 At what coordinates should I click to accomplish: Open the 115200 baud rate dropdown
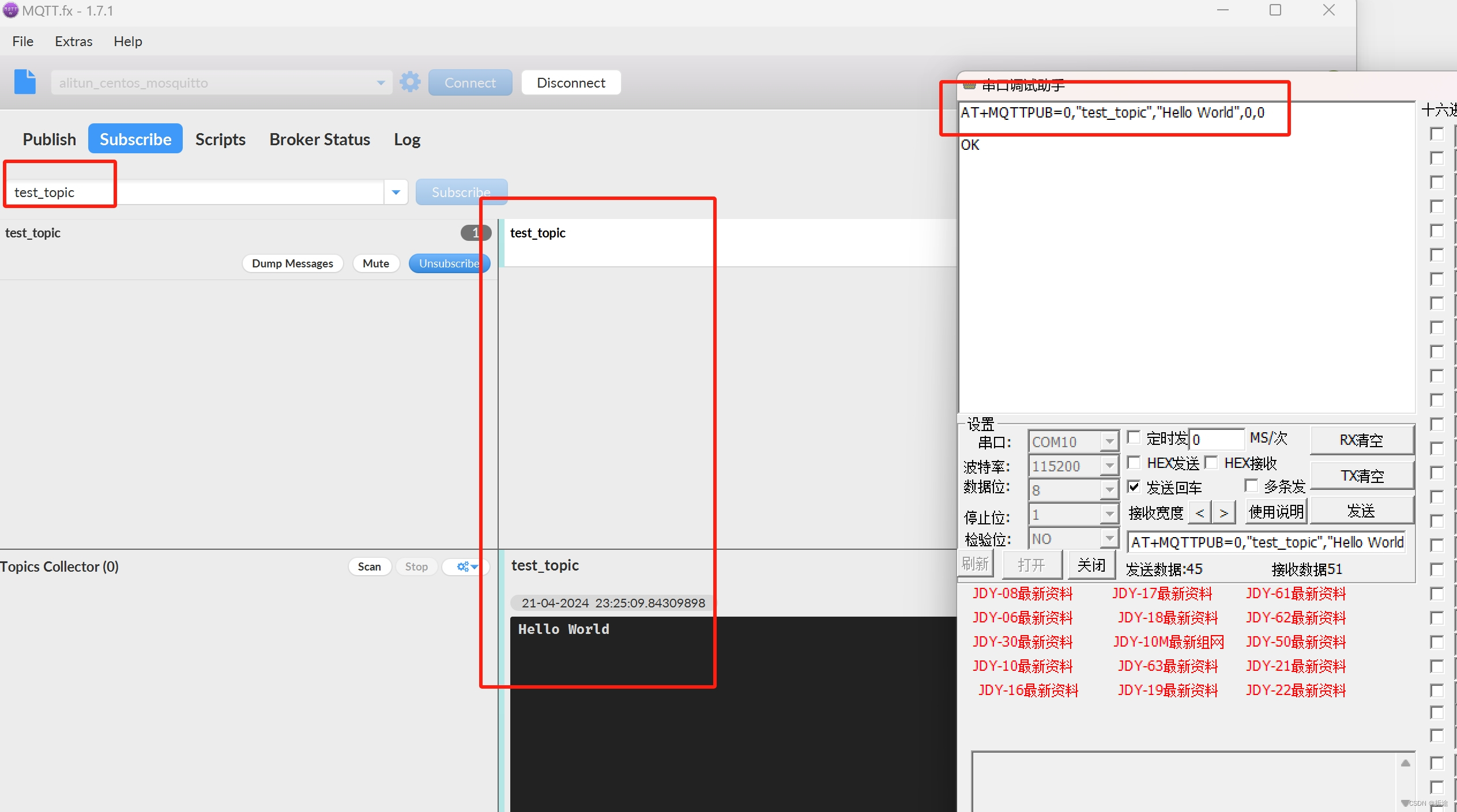pos(1109,466)
